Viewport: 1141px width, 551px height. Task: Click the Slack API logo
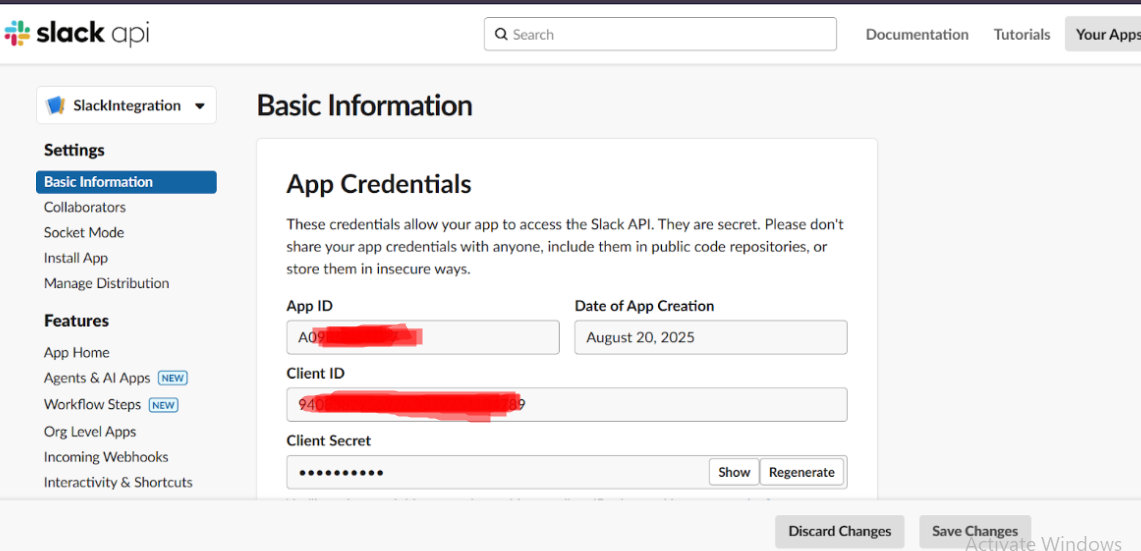76,34
